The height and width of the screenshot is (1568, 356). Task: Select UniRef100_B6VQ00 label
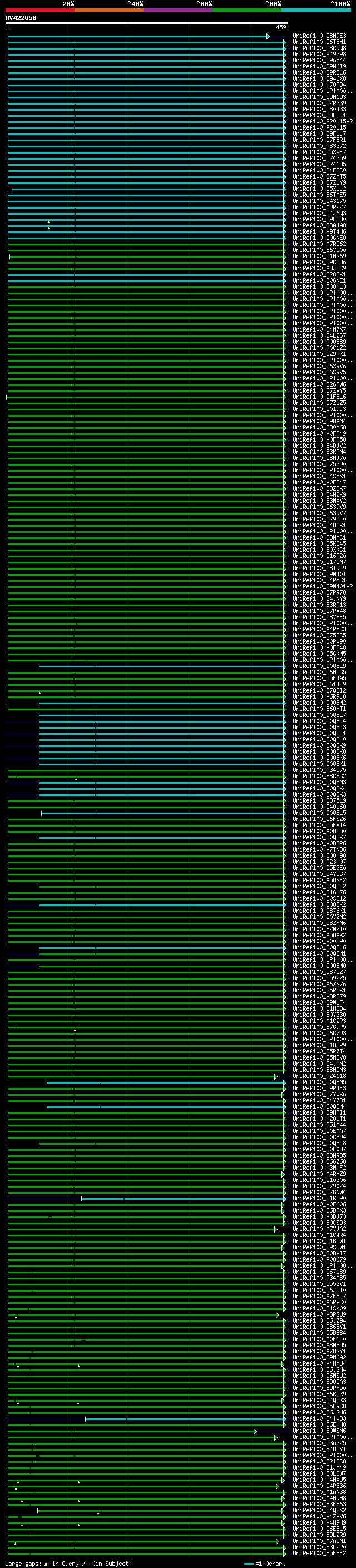point(319,250)
